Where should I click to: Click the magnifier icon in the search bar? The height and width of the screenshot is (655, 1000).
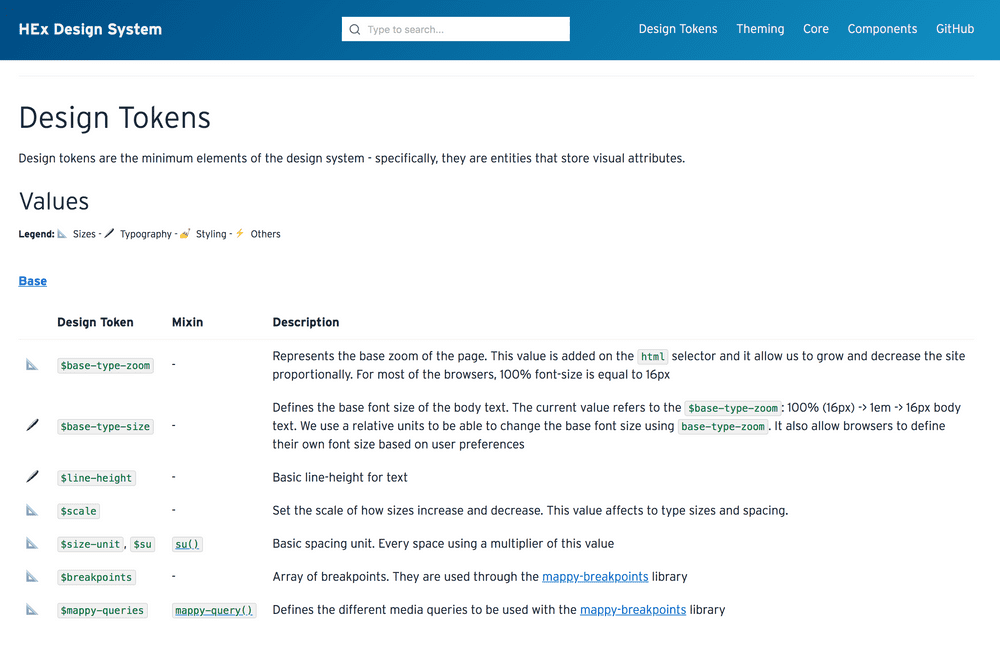point(355,29)
